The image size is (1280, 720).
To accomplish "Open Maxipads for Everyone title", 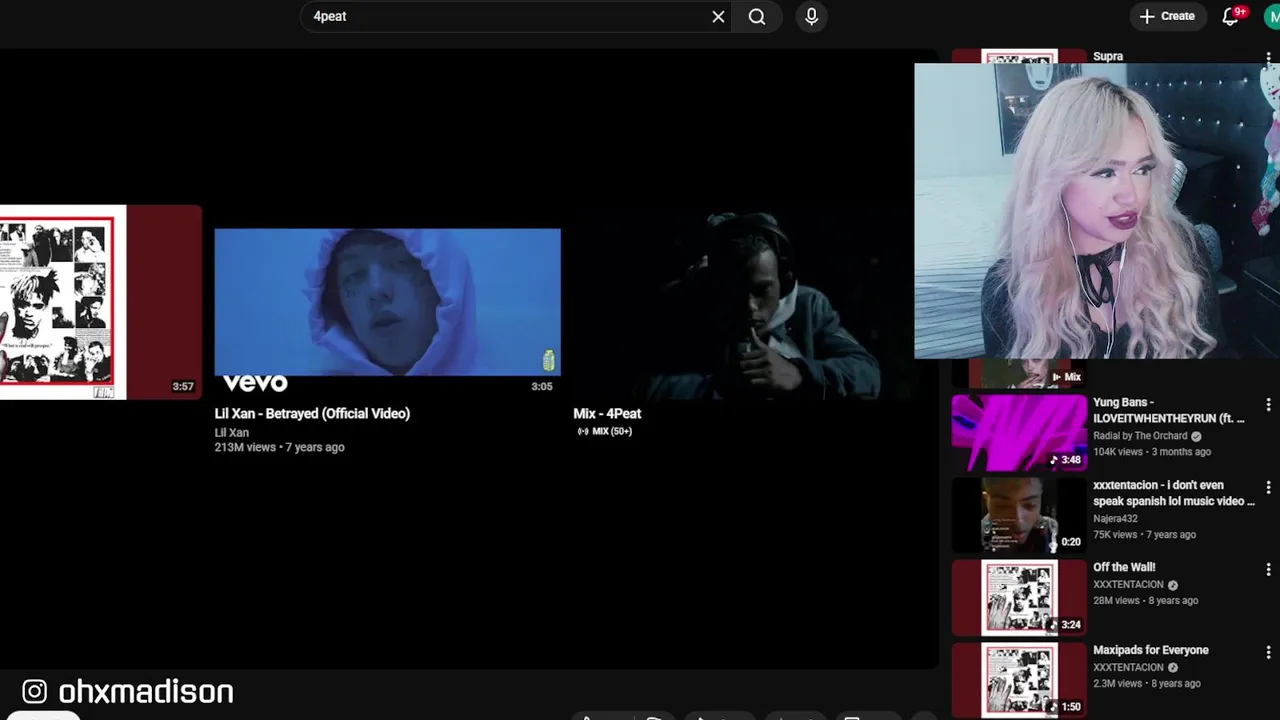I will (x=1150, y=650).
